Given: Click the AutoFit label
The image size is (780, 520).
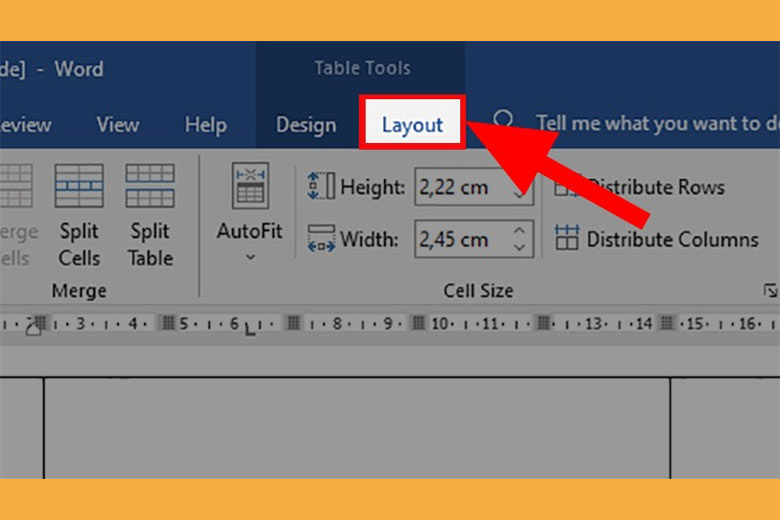Looking at the screenshot, I should click(x=250, y=231).
